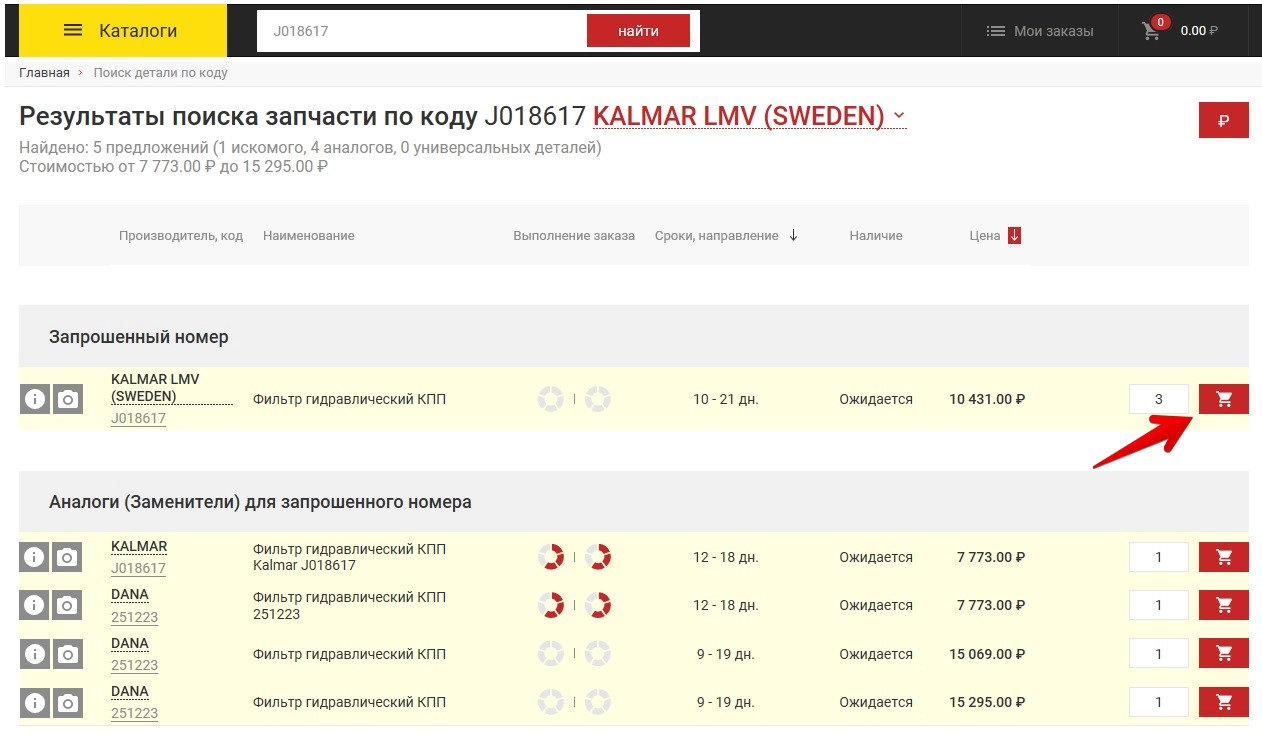Go to Главная breadcrumb link
The height and width of the screenshot is (737, 1262).
44,73
